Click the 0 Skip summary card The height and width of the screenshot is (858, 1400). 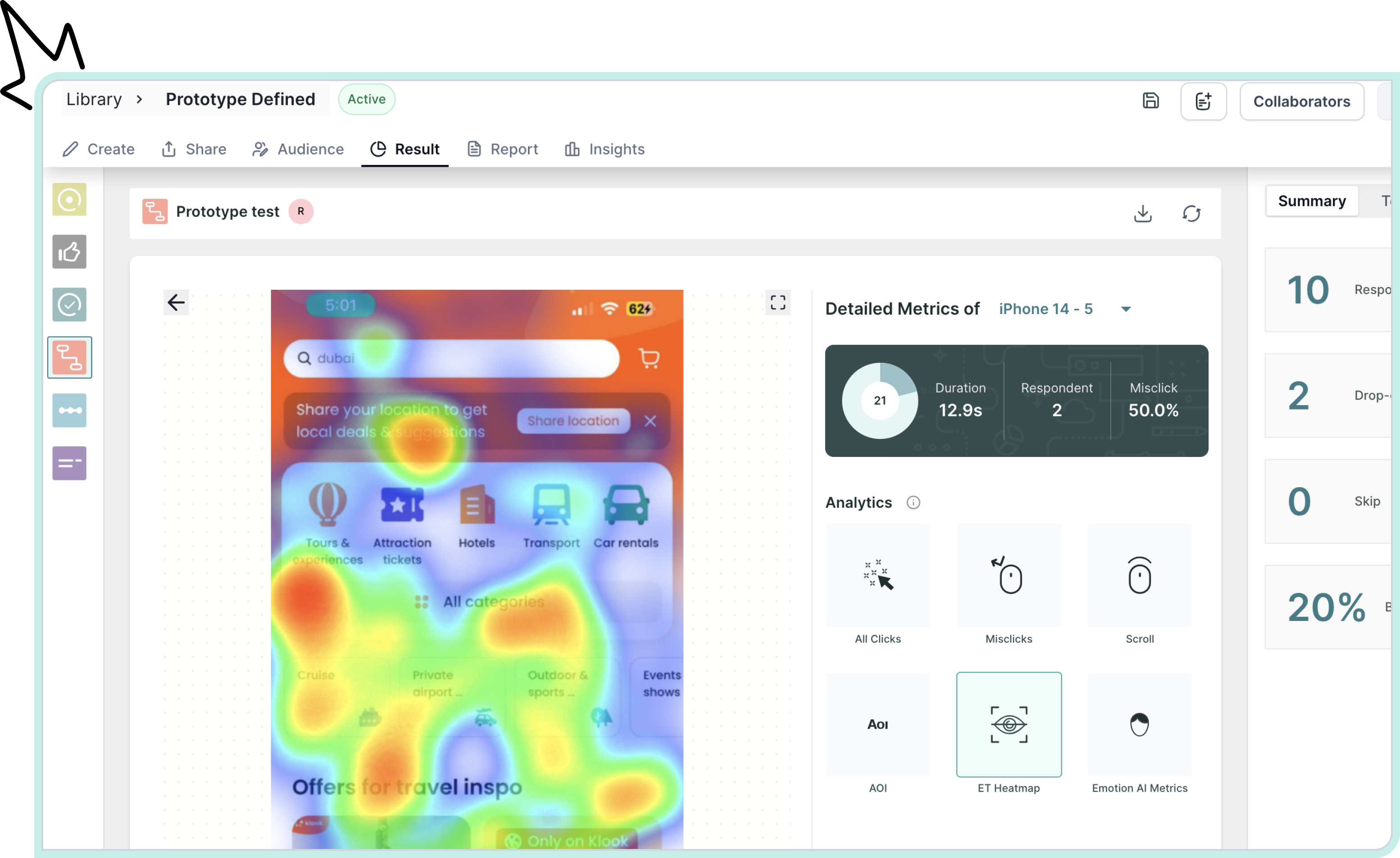click(x=1328, y=501)
